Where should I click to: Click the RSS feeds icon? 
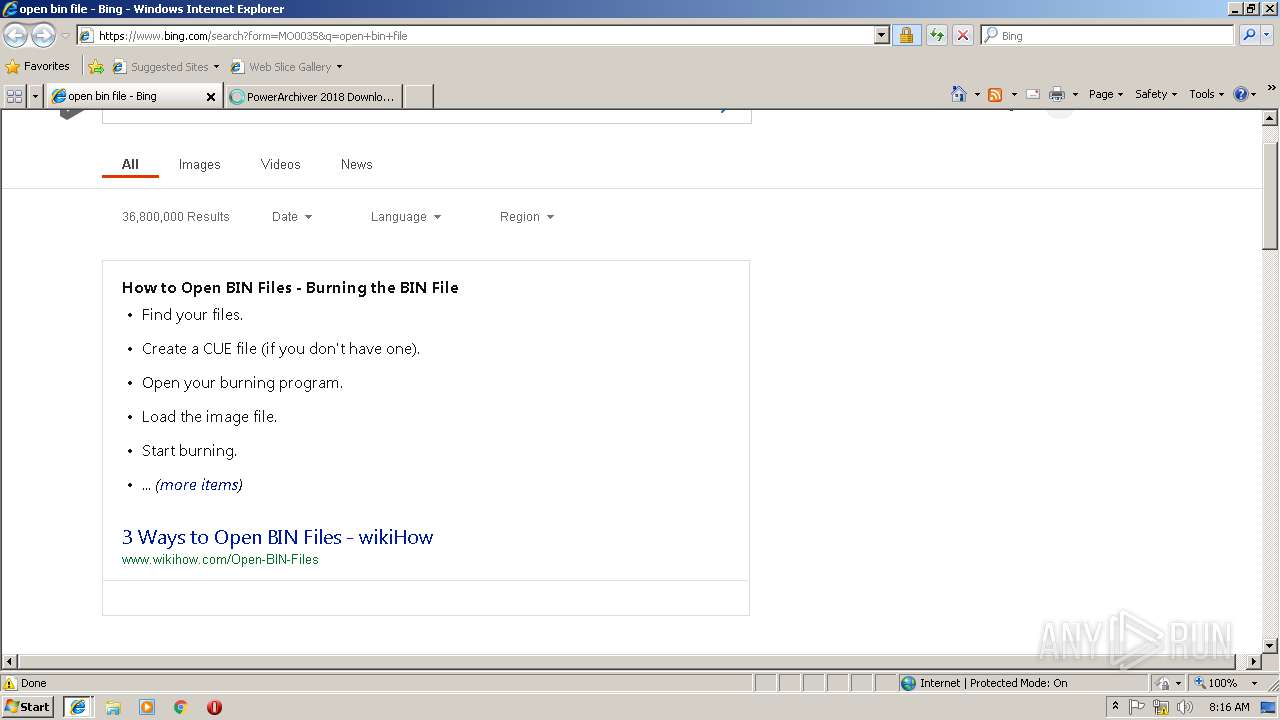pos(995,94)
